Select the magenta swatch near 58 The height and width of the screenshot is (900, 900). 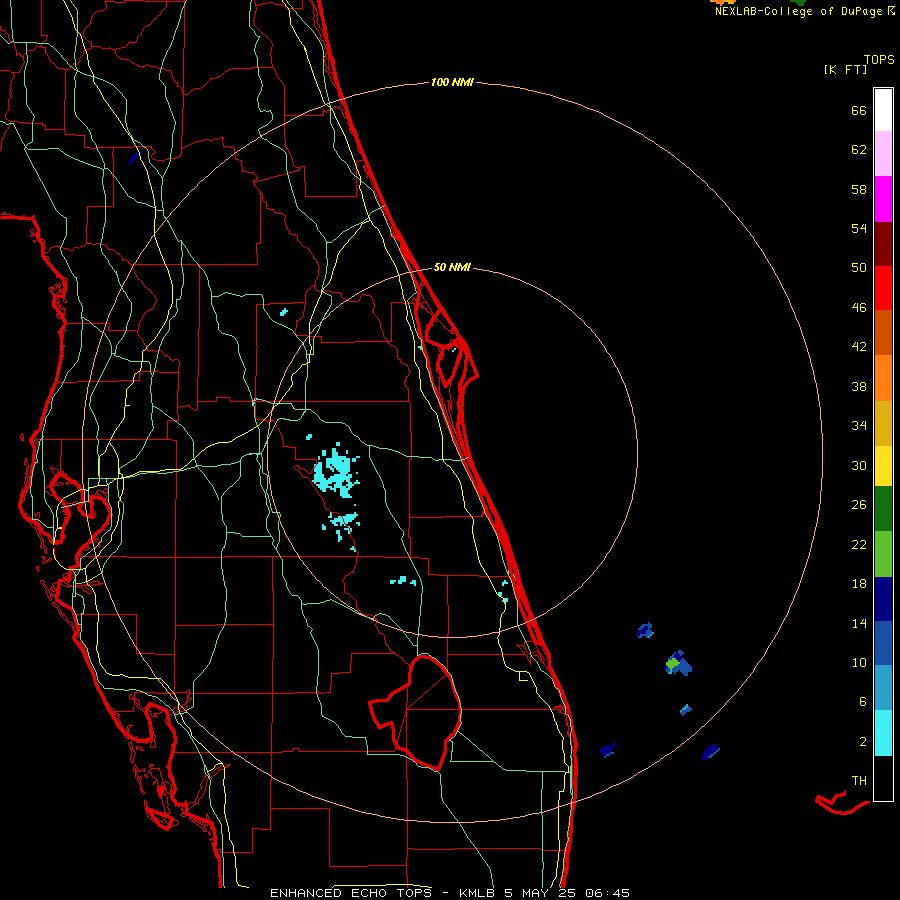click(883, 199)
